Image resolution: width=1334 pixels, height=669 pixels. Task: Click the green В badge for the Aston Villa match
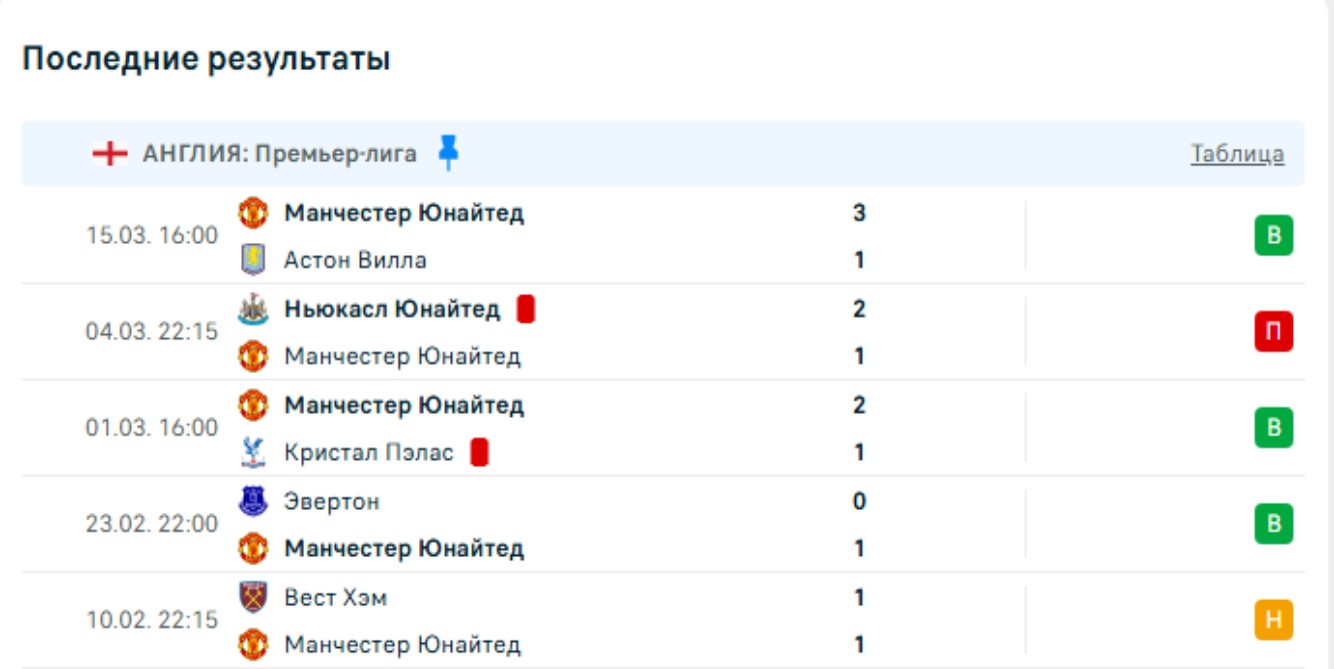coord(1273,236)
